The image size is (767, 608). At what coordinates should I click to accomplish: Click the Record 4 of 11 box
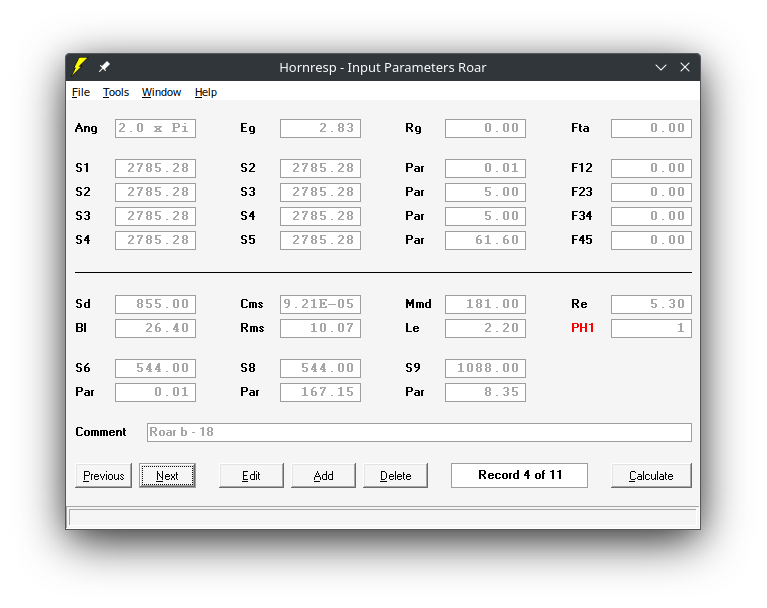[519, 475]
